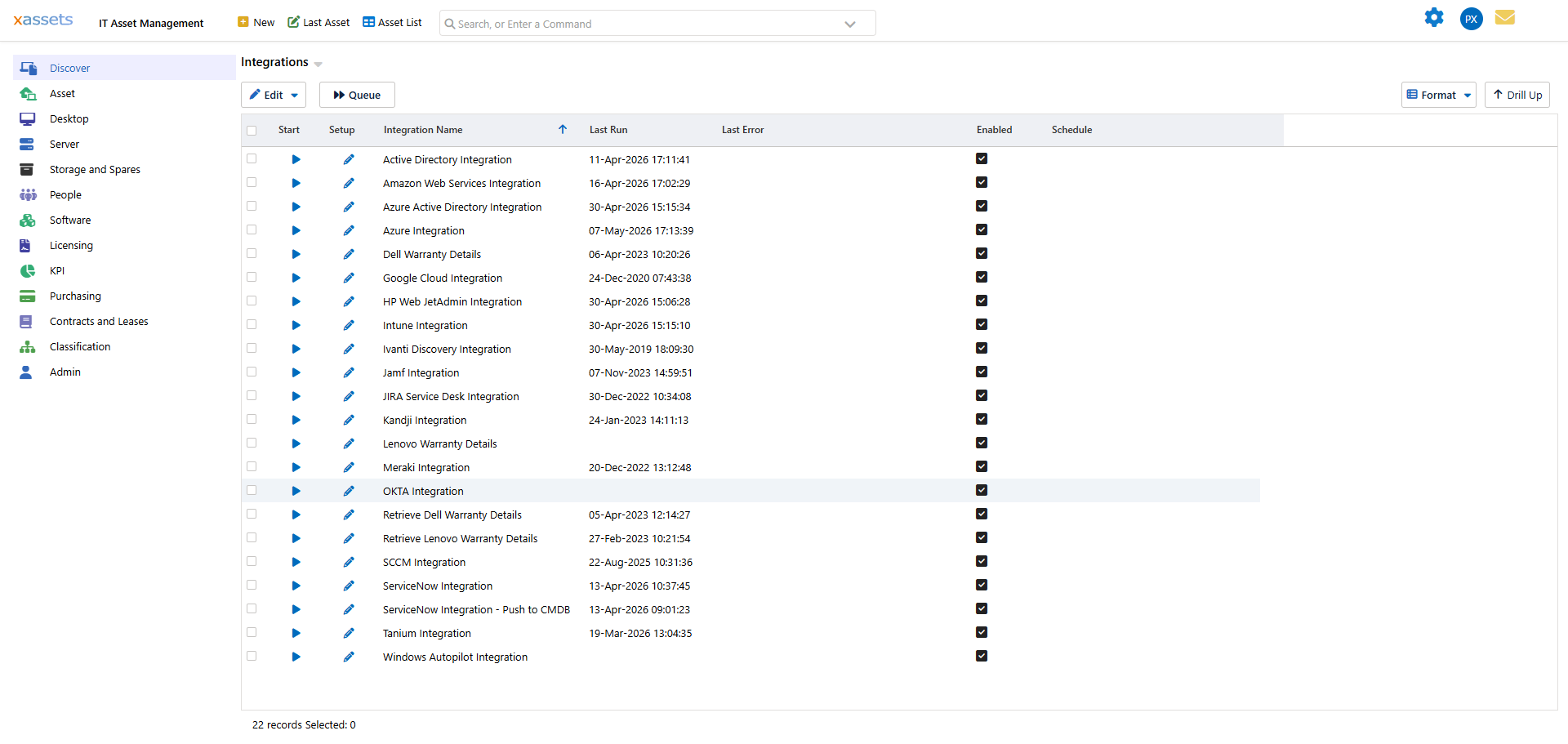Expand the search command dropdown chevron
1568x744 pixels.
click(850, 24)
